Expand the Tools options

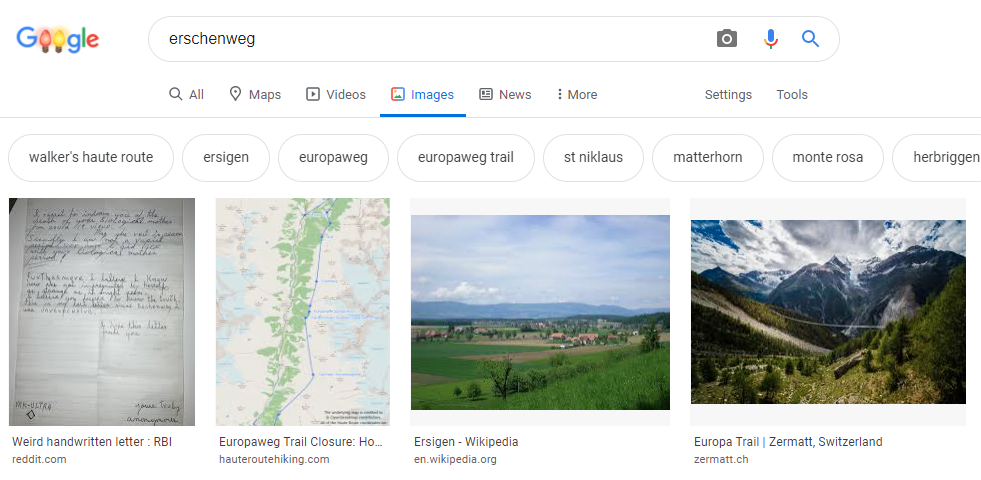click(x=792, y=95)
